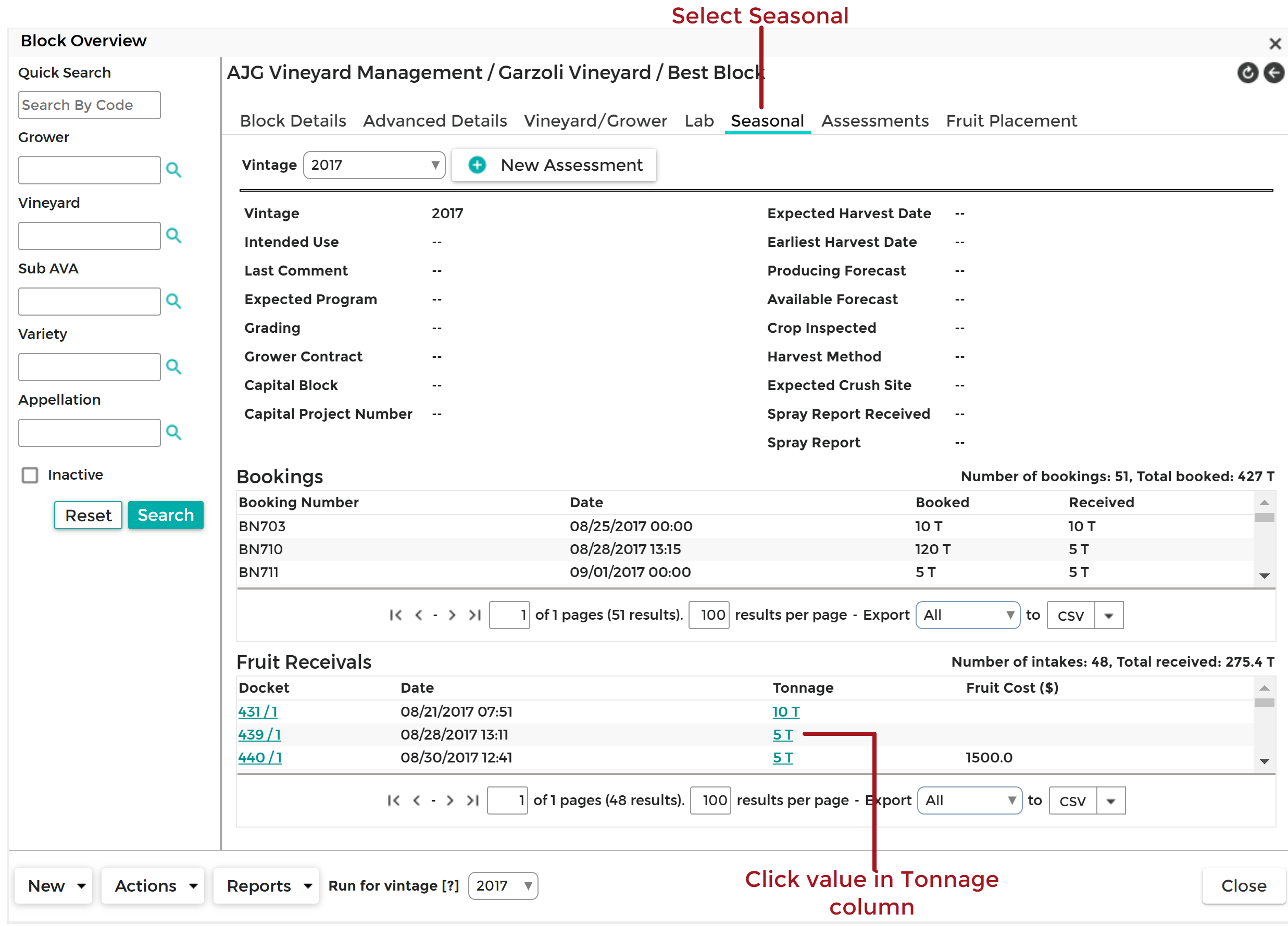The height and width of the screenshot is (926, 1288).
Task: Click the teal Search button
Action: pyautogui.click(x=166, y=515)
